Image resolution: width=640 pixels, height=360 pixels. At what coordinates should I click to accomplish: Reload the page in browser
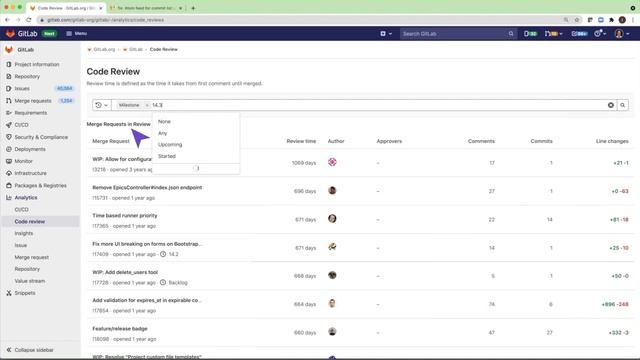click(x=29, y=20)
